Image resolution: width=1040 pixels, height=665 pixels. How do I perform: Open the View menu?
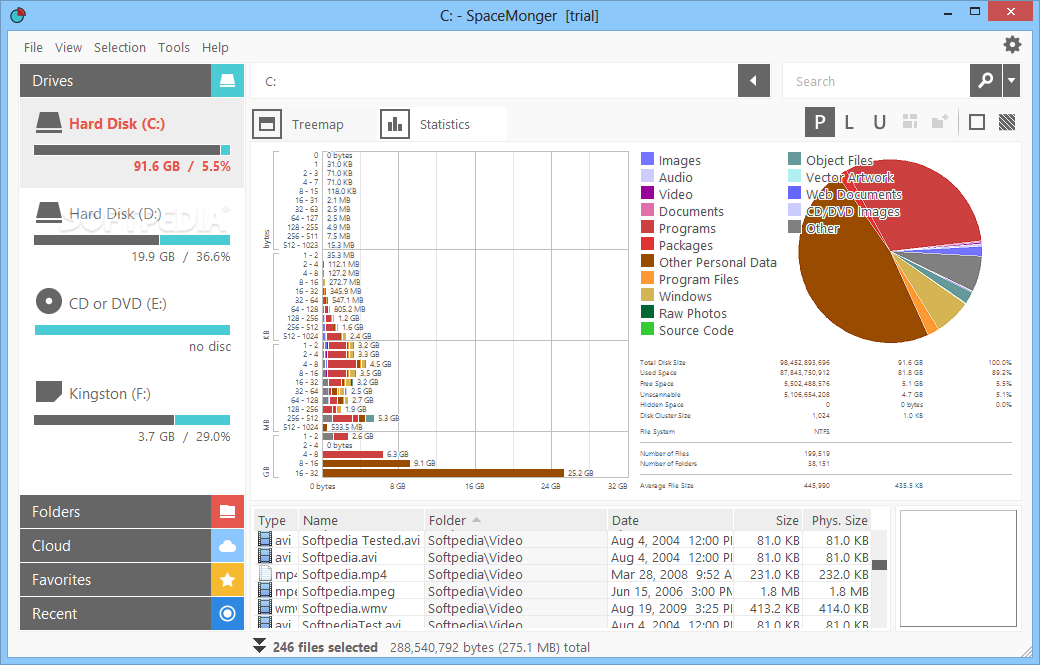[68, 48]
